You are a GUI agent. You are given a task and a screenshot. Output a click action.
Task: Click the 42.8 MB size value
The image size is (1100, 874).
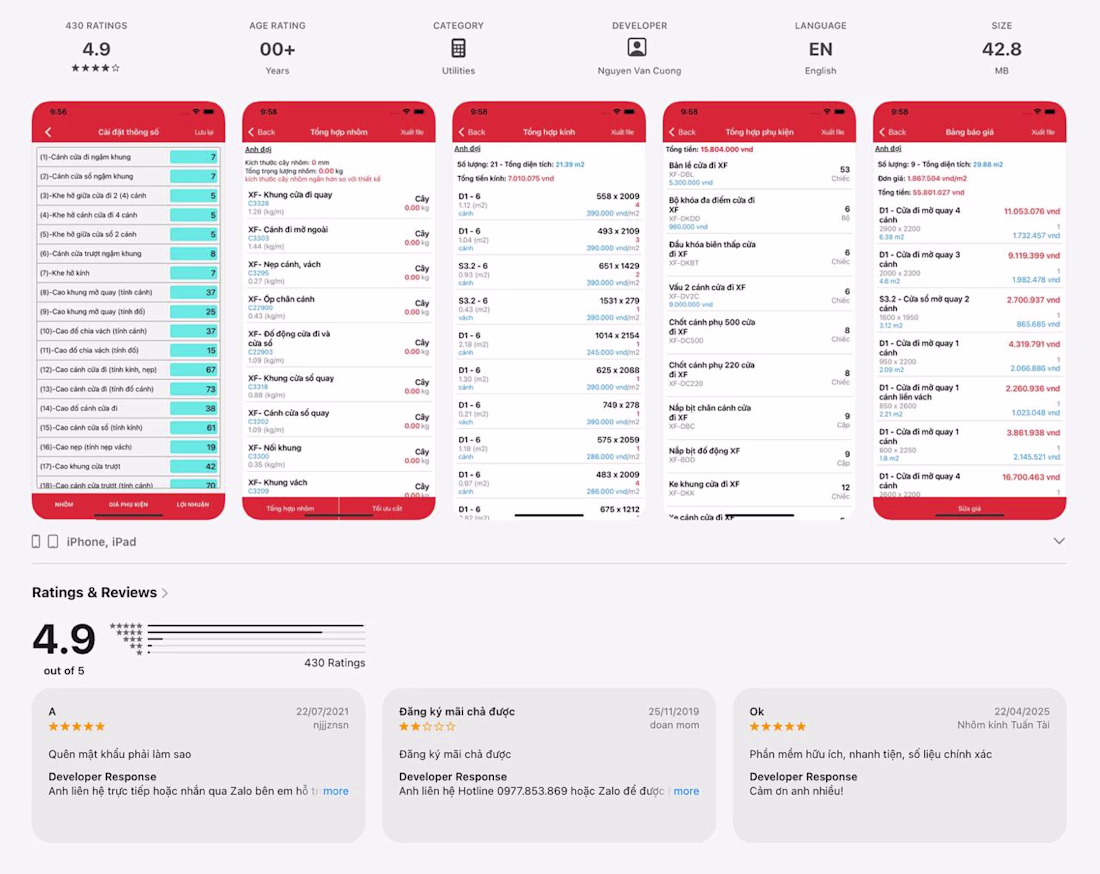point(1001,49)
